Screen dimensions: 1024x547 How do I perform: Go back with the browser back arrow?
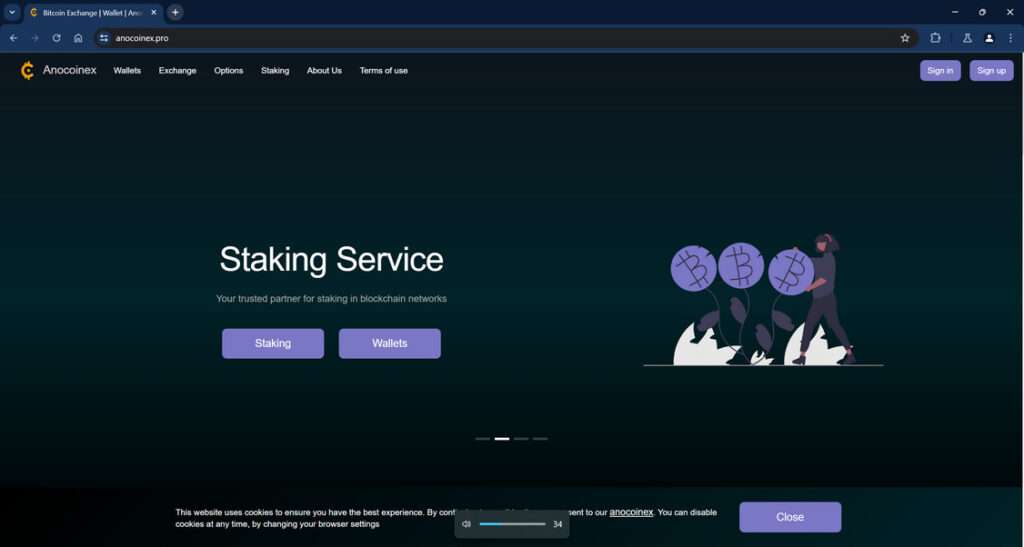coord(14,38)
